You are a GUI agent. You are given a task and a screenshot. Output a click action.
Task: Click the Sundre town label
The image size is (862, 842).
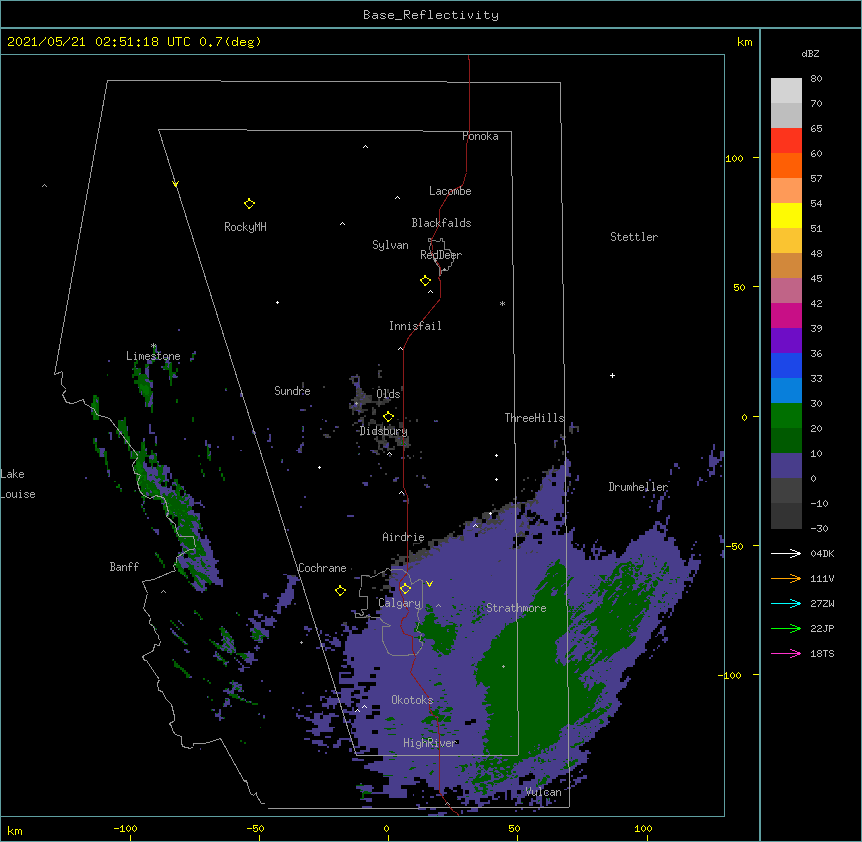coord(292,391)
